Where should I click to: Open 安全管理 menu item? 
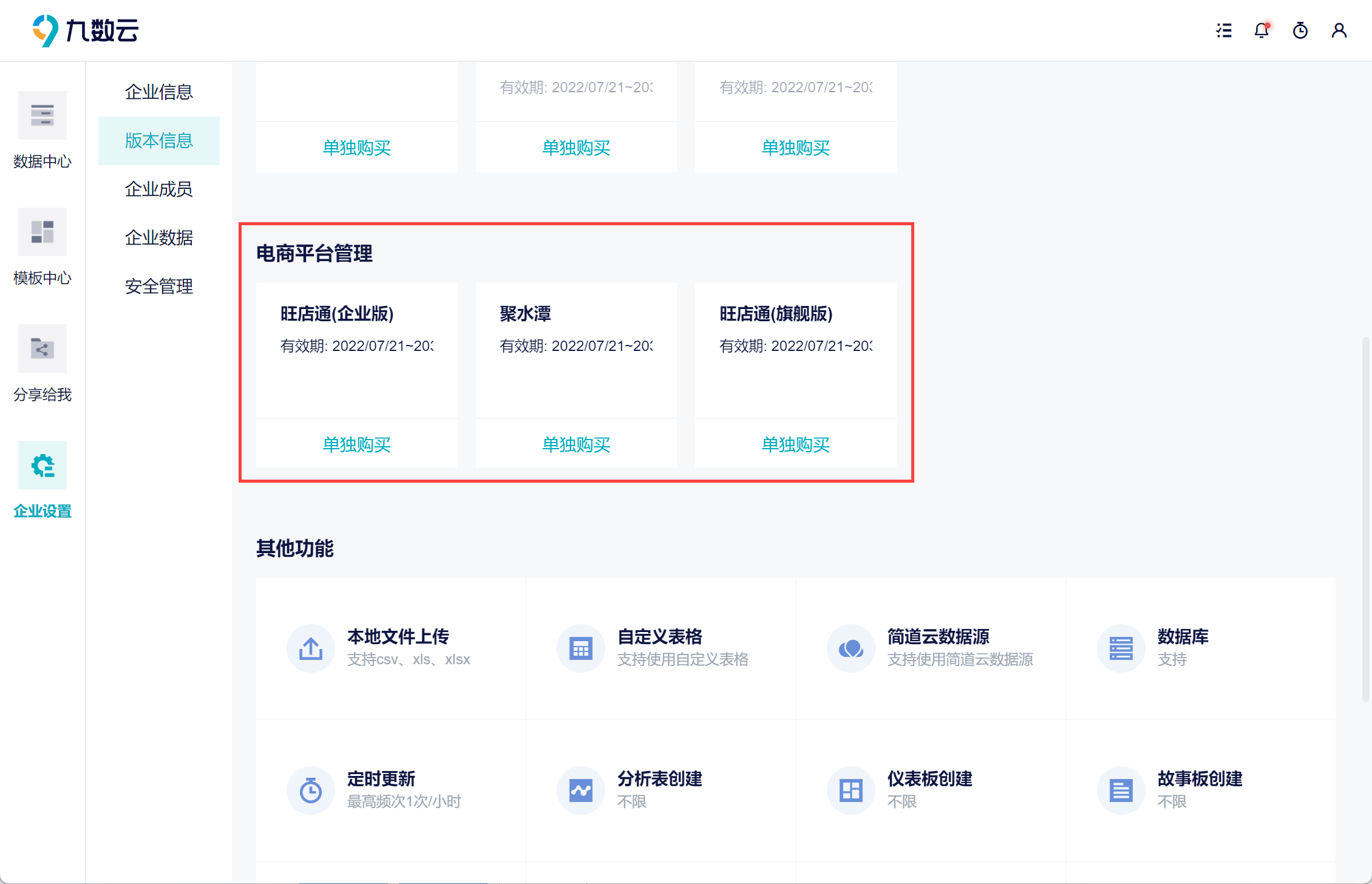[x=158, y=286]
